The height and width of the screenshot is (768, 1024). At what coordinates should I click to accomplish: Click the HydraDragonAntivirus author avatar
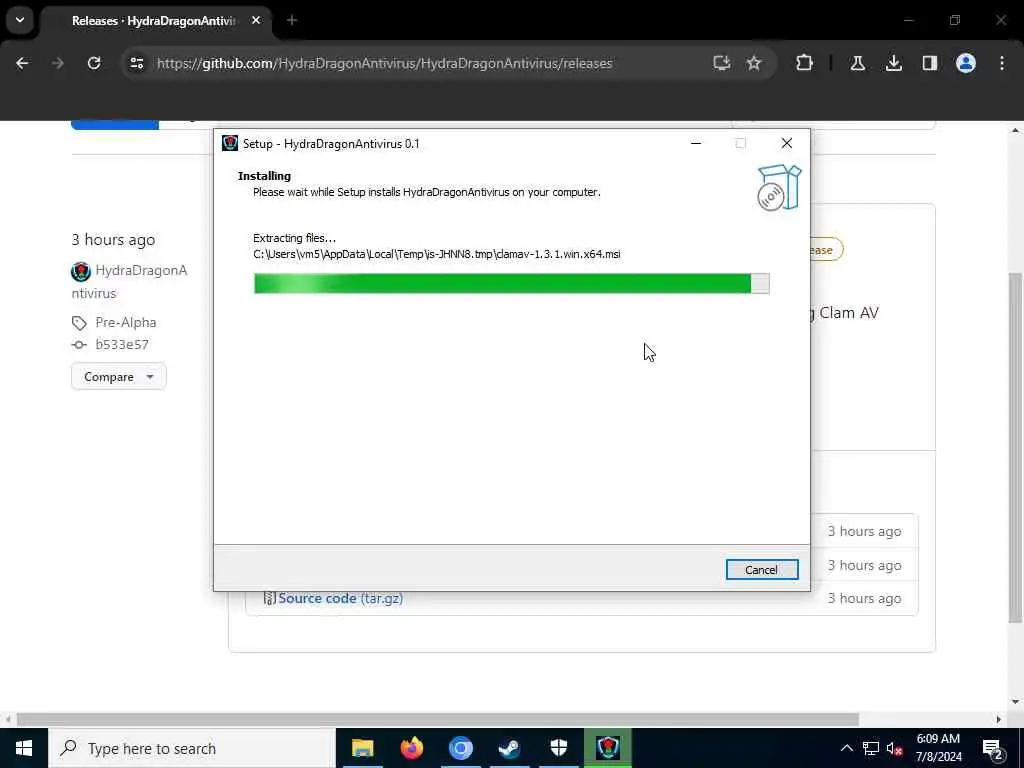(x=81, y=271)
